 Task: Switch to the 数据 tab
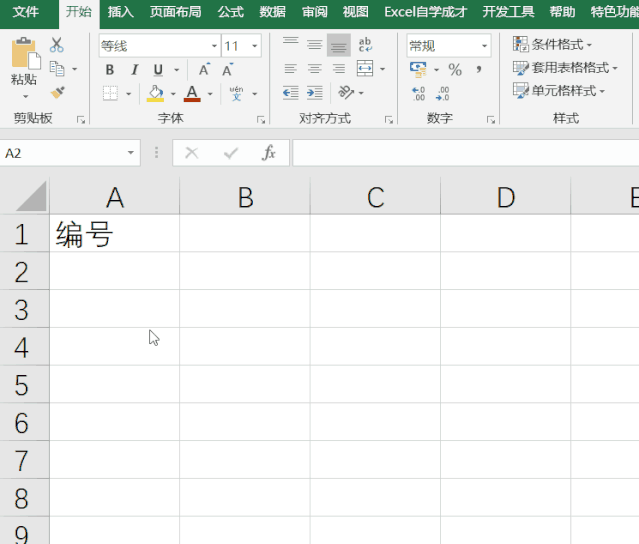[x=272, y=12]
